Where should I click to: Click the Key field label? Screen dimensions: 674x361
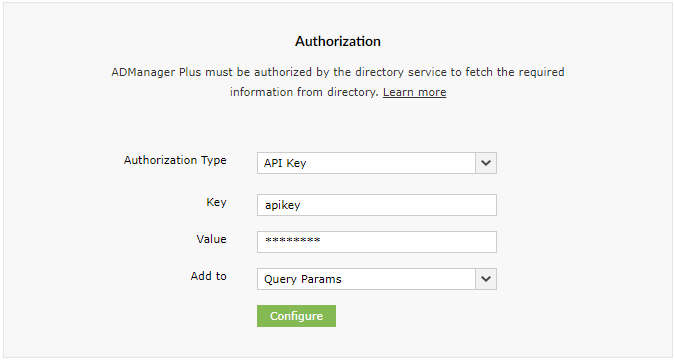click(x=216, y=202)
